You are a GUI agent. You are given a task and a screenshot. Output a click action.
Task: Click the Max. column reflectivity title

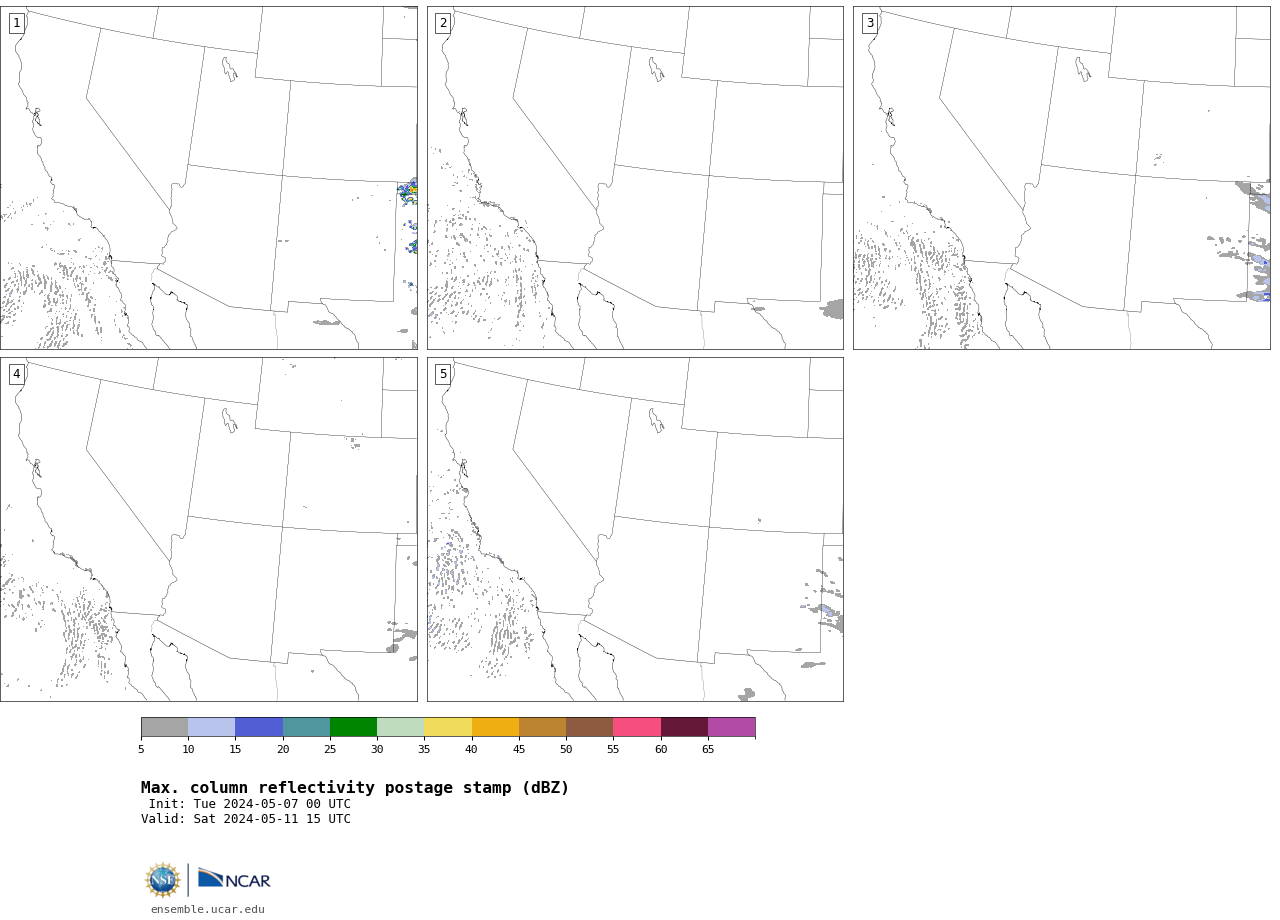[x=355, y=788]
